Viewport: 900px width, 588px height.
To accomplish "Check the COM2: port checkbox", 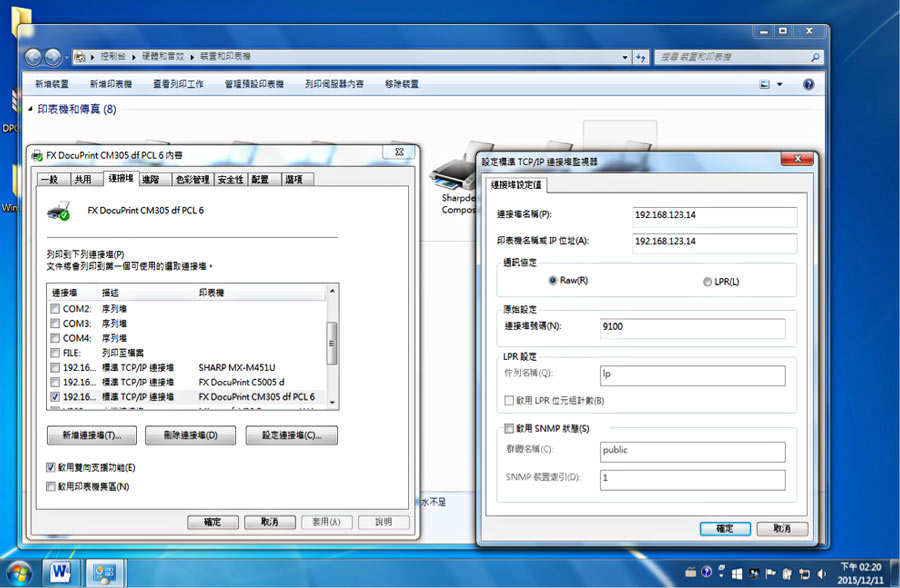I will 55,309.
